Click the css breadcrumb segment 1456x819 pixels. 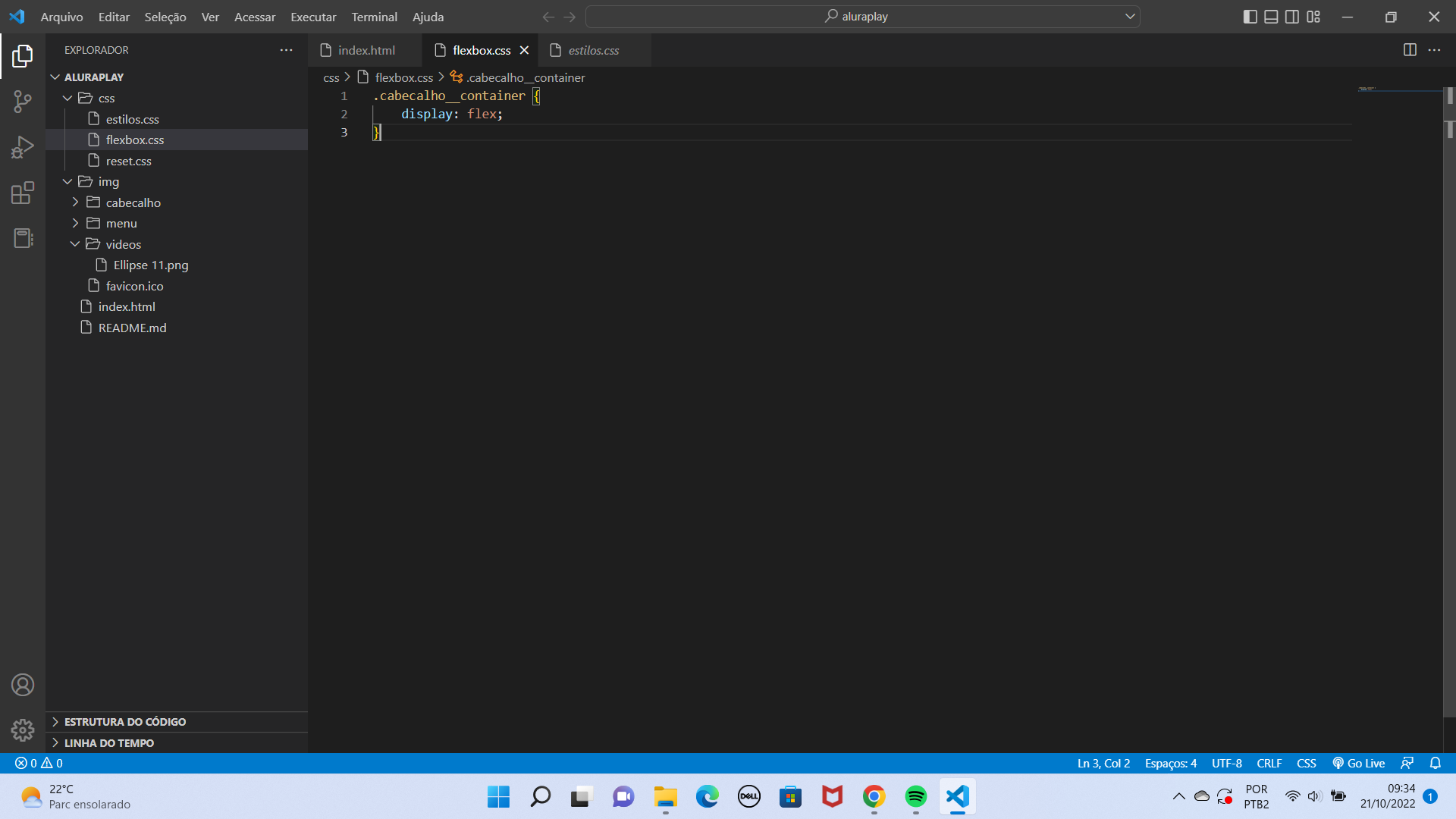(x=331, y=77)
